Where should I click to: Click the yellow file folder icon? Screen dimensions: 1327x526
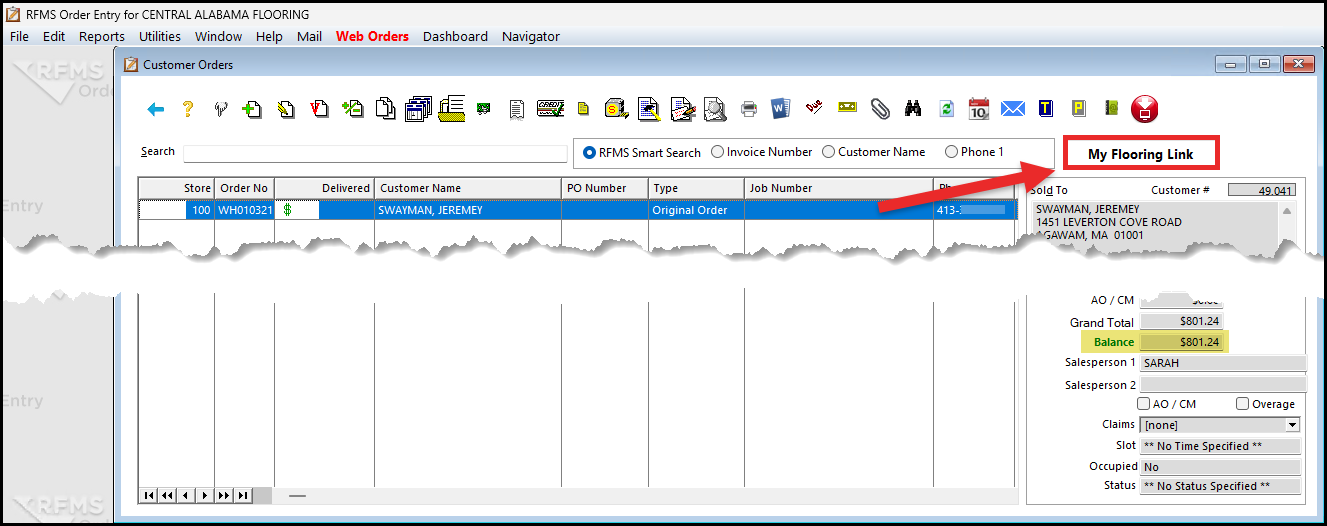click(x=452, y=108)
